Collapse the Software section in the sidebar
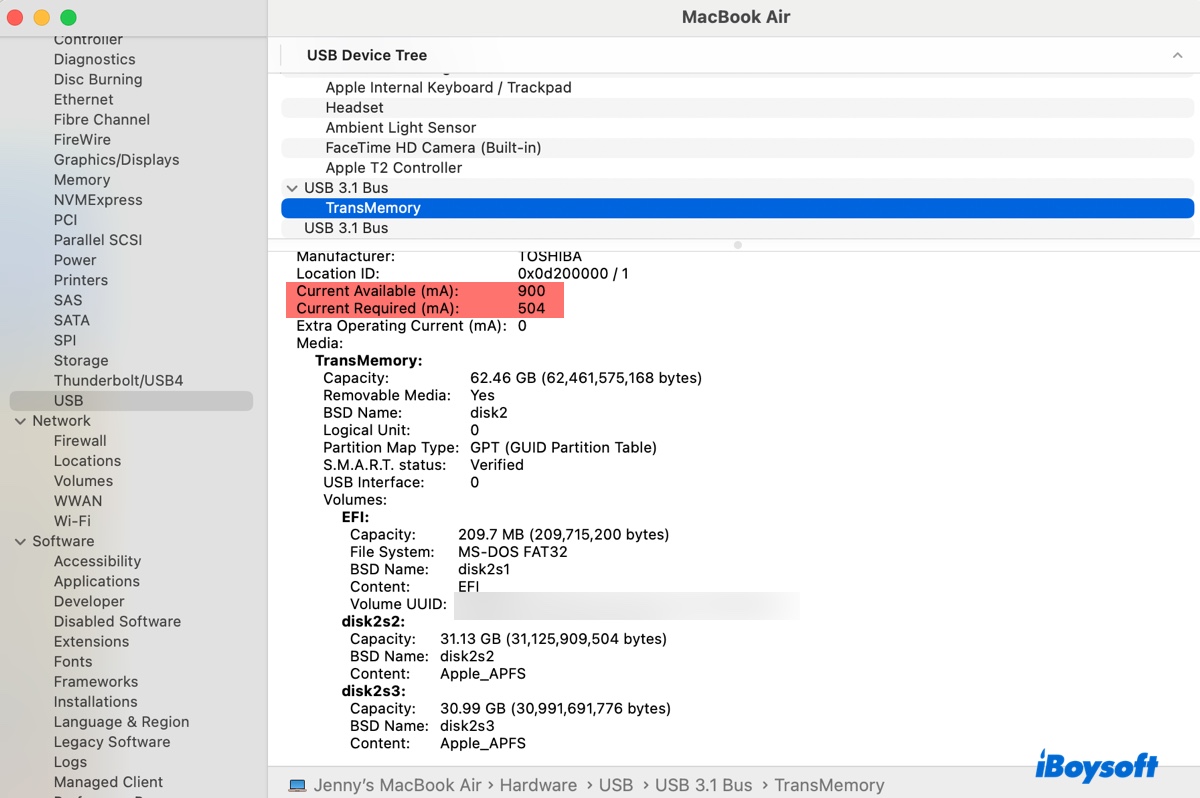The height and width of the screenshot is (798, 1200). [x=20, y=540]
